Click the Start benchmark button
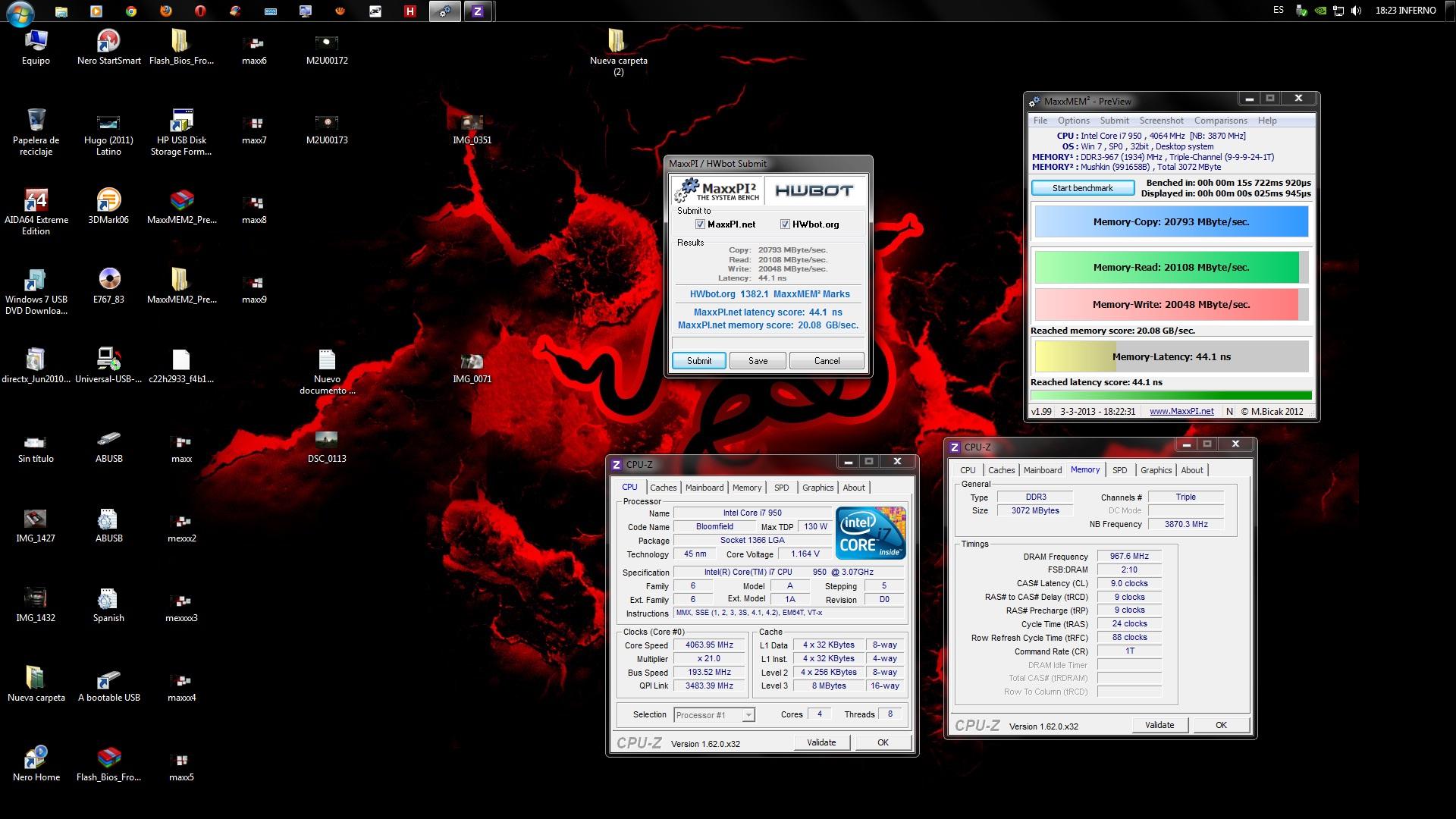This screenshot has height=819, width=1456. pos(1082,188)
